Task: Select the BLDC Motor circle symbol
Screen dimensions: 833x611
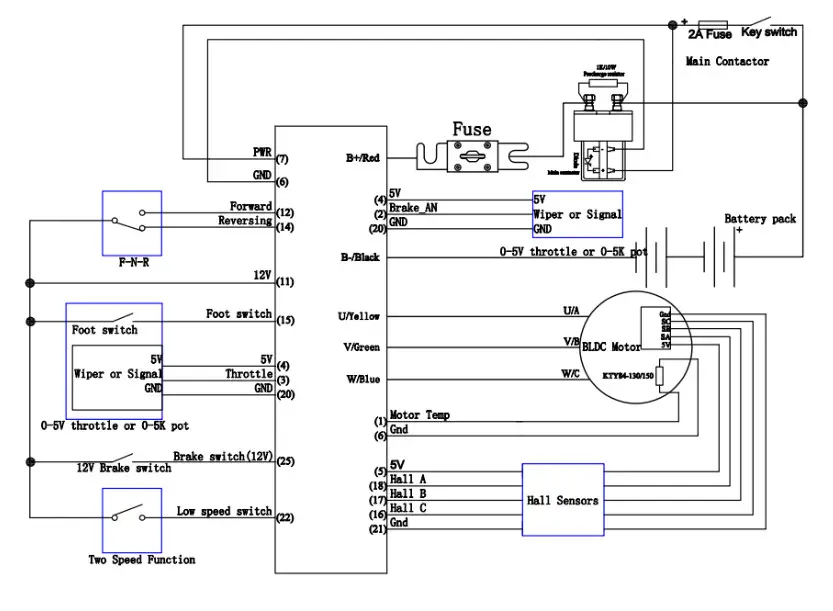Action: [635, 345]
